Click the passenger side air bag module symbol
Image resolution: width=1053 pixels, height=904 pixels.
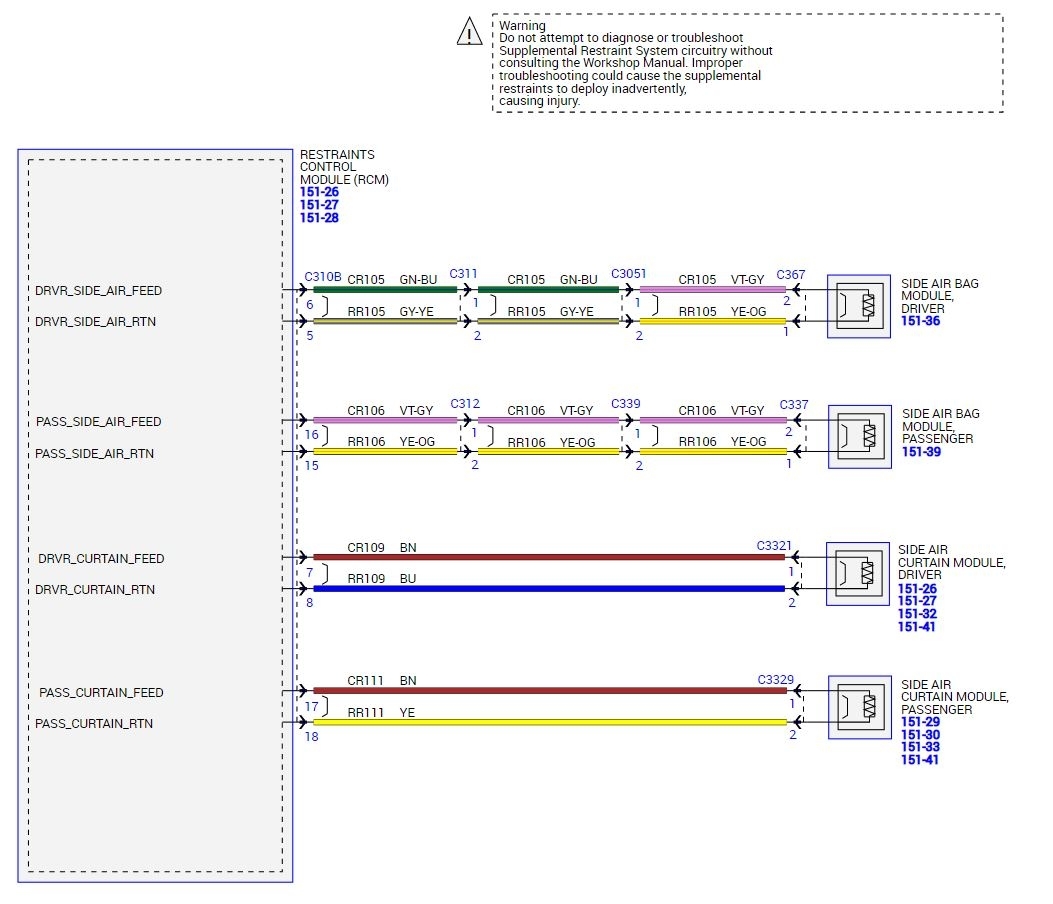click(860, 437)
